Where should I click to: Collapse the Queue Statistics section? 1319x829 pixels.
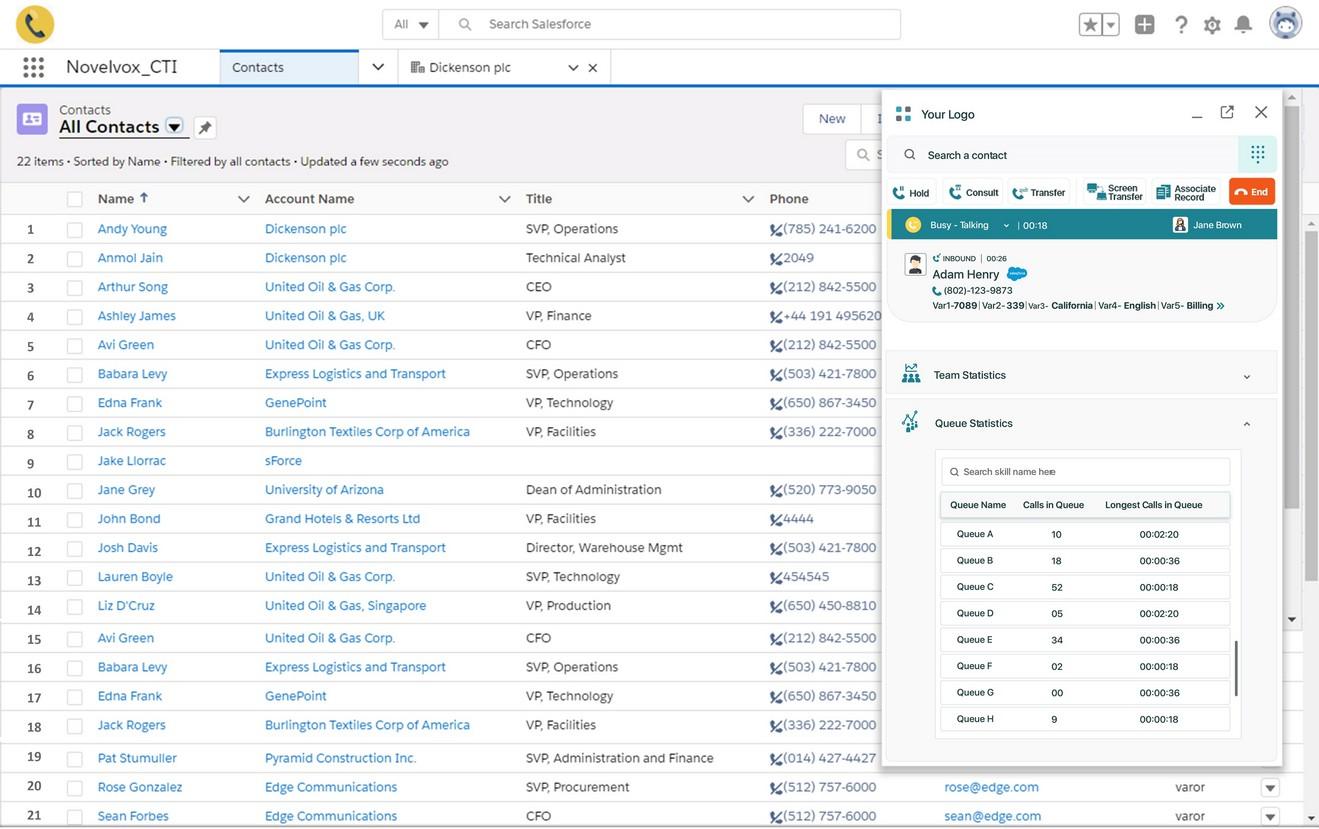1246,424
